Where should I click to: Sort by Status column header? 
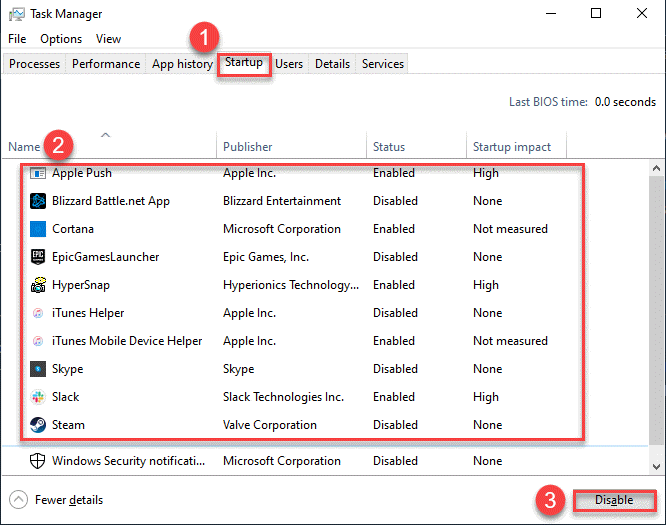(389, 147)
